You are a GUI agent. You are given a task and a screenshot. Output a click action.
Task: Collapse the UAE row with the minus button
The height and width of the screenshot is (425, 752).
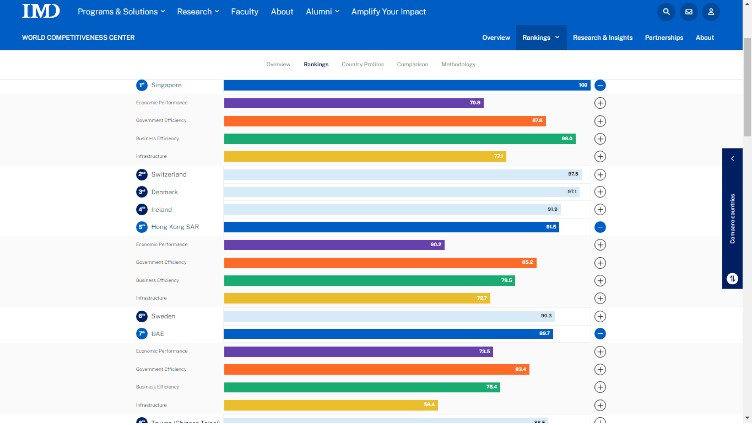(x=600, y=333)
